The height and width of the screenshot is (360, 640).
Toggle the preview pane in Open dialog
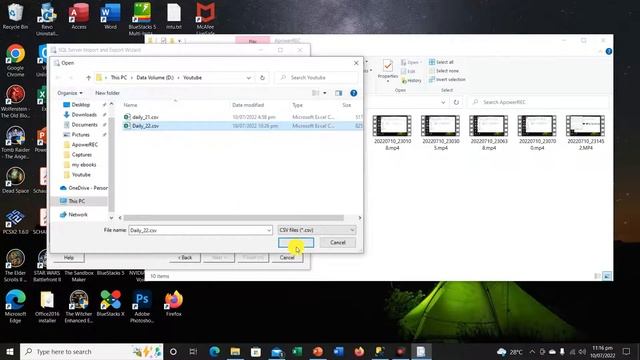click(x=338, y=93)
